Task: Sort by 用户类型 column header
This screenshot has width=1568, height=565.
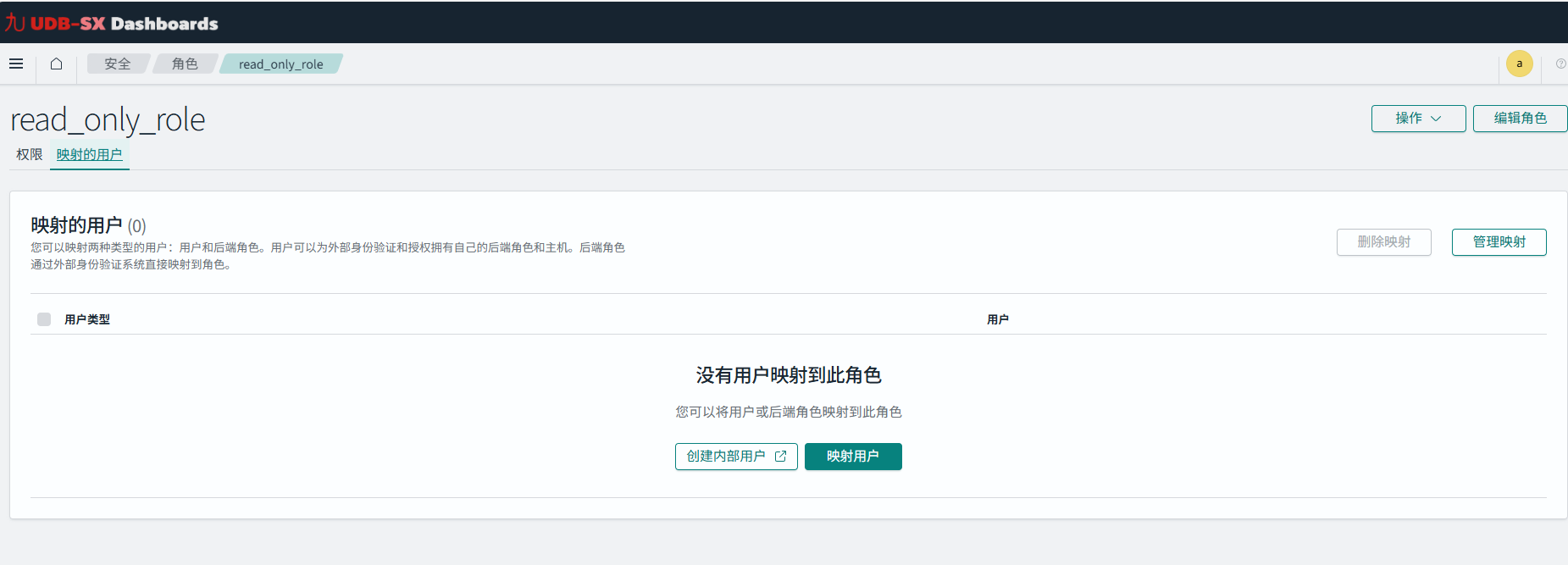Action: click(x=87, y=319)
